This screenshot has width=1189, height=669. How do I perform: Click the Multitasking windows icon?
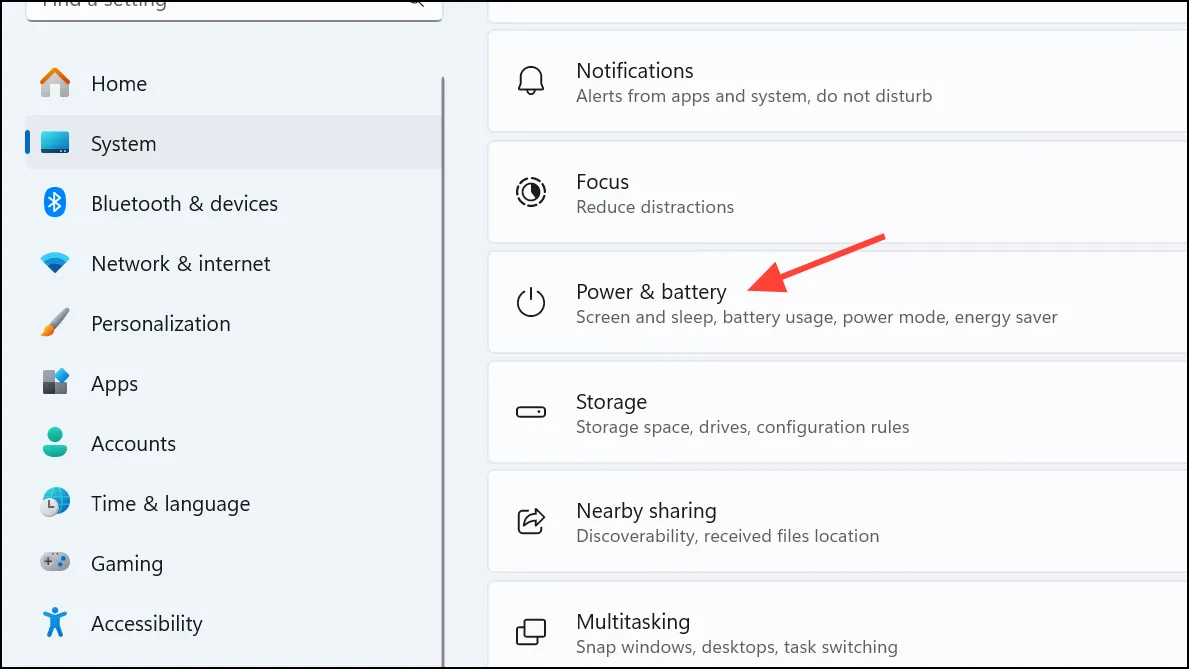pos(531,632)
